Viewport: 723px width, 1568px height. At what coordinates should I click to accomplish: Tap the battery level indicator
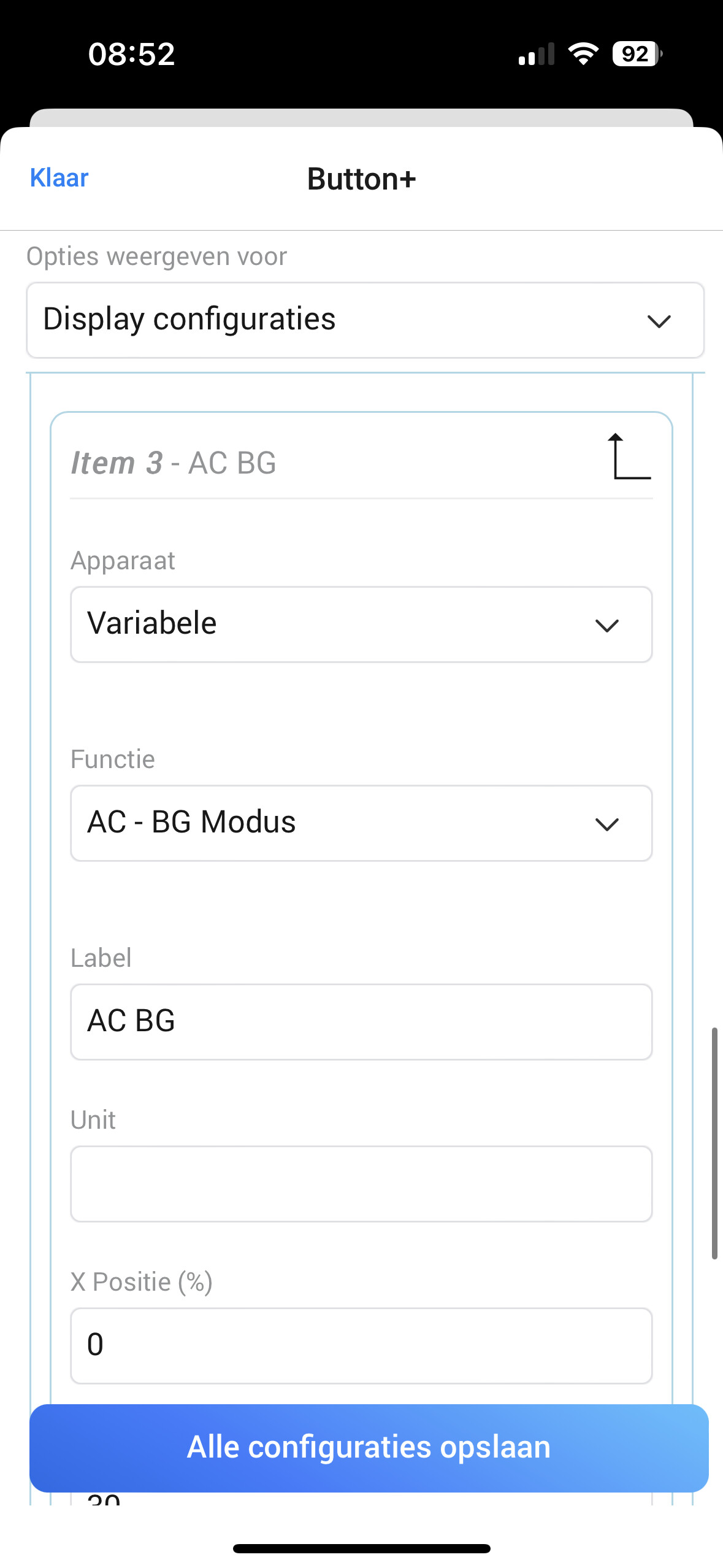pos(637,54)
